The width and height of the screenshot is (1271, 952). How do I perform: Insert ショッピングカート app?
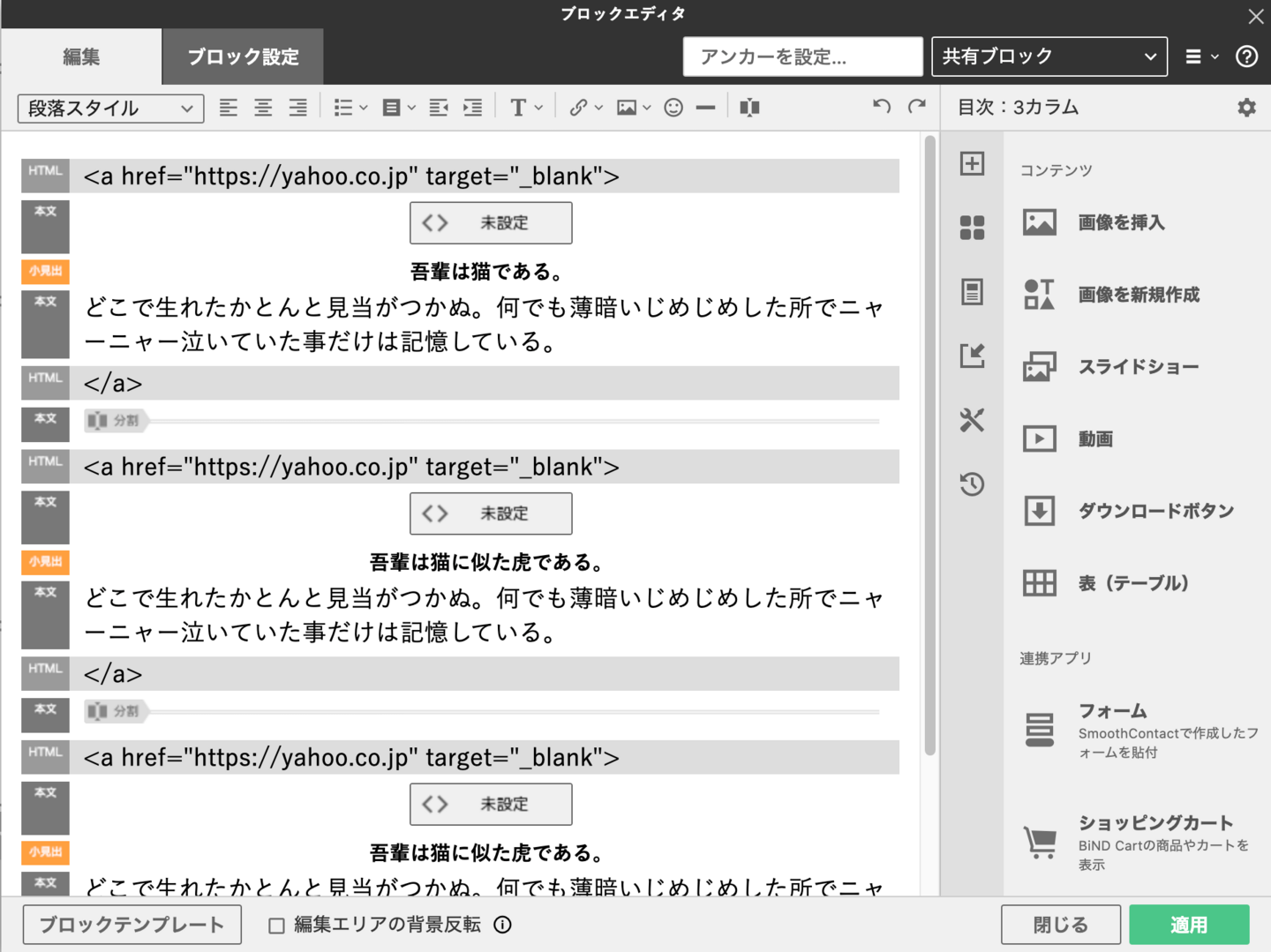point(1137,843)
